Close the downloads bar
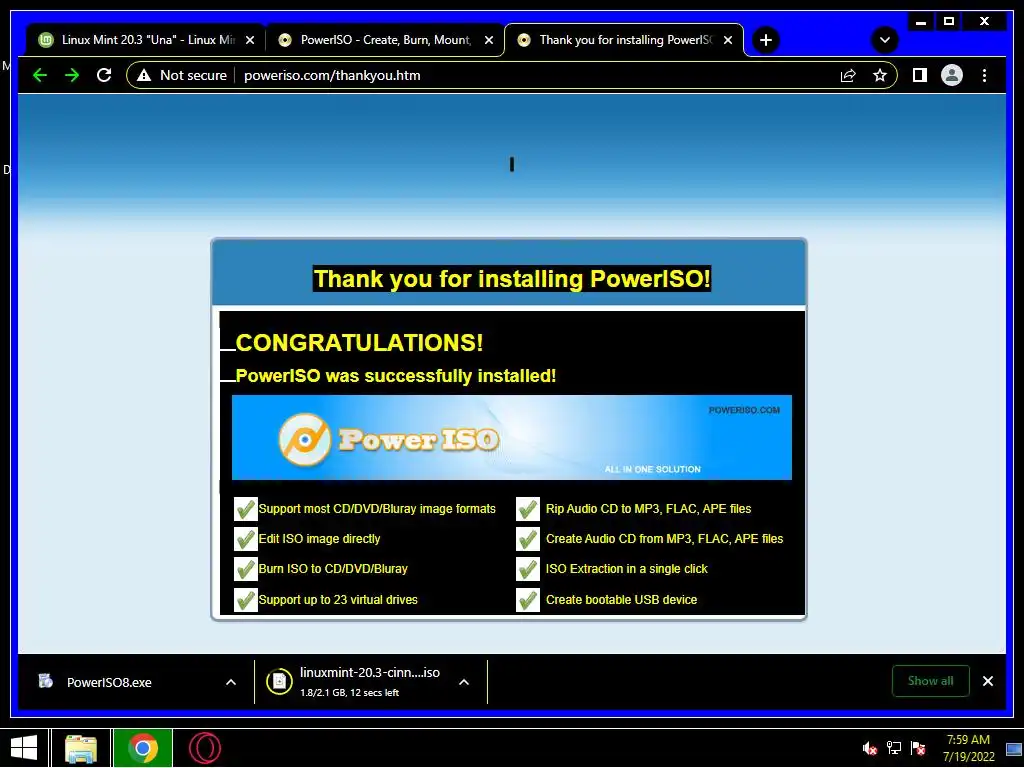Image resolution: width=1024 pixels, height=768 pixels. point(987,681)
